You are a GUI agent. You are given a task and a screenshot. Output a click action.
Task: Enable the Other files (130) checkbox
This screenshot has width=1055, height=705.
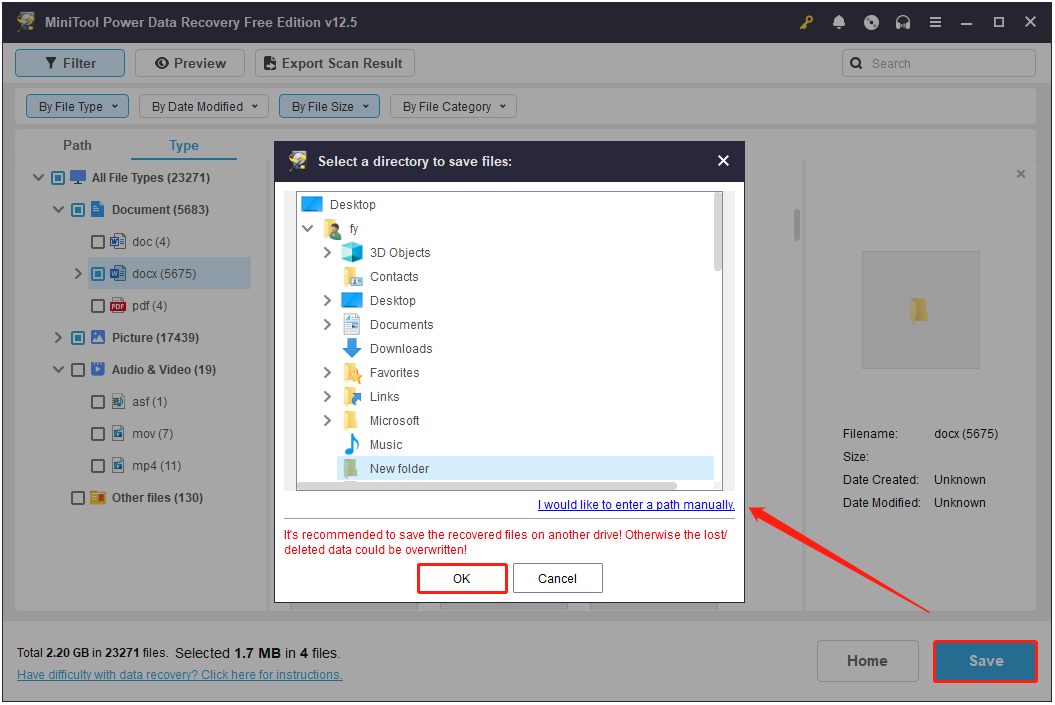[x=77, y=497]
